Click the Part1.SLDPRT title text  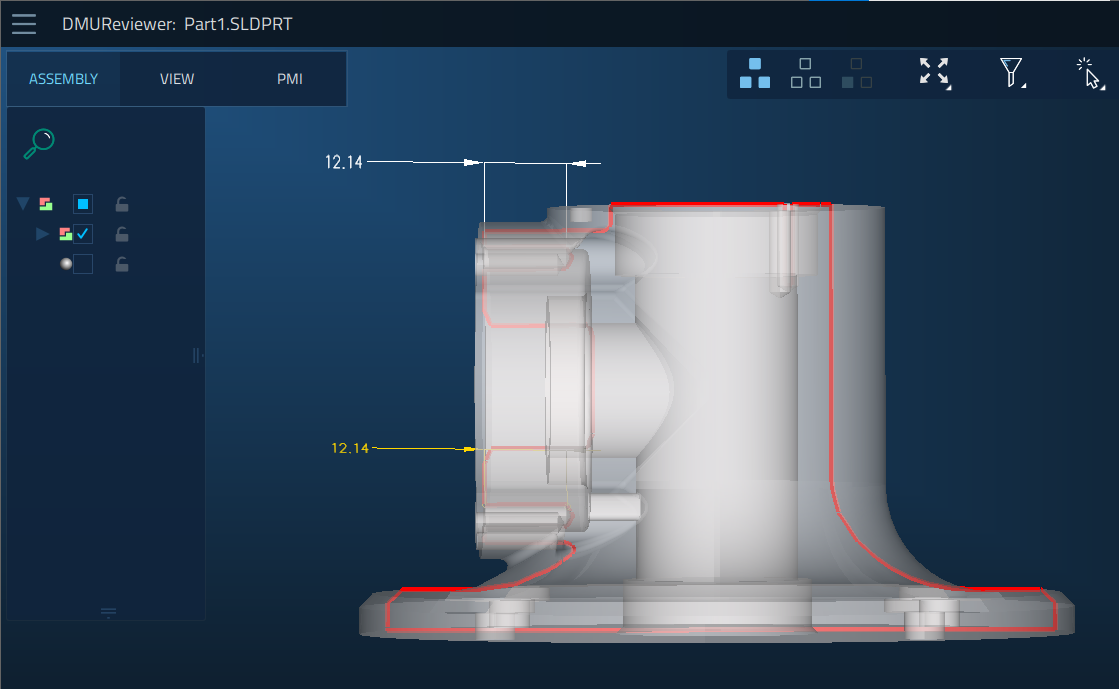coord(238,24)
